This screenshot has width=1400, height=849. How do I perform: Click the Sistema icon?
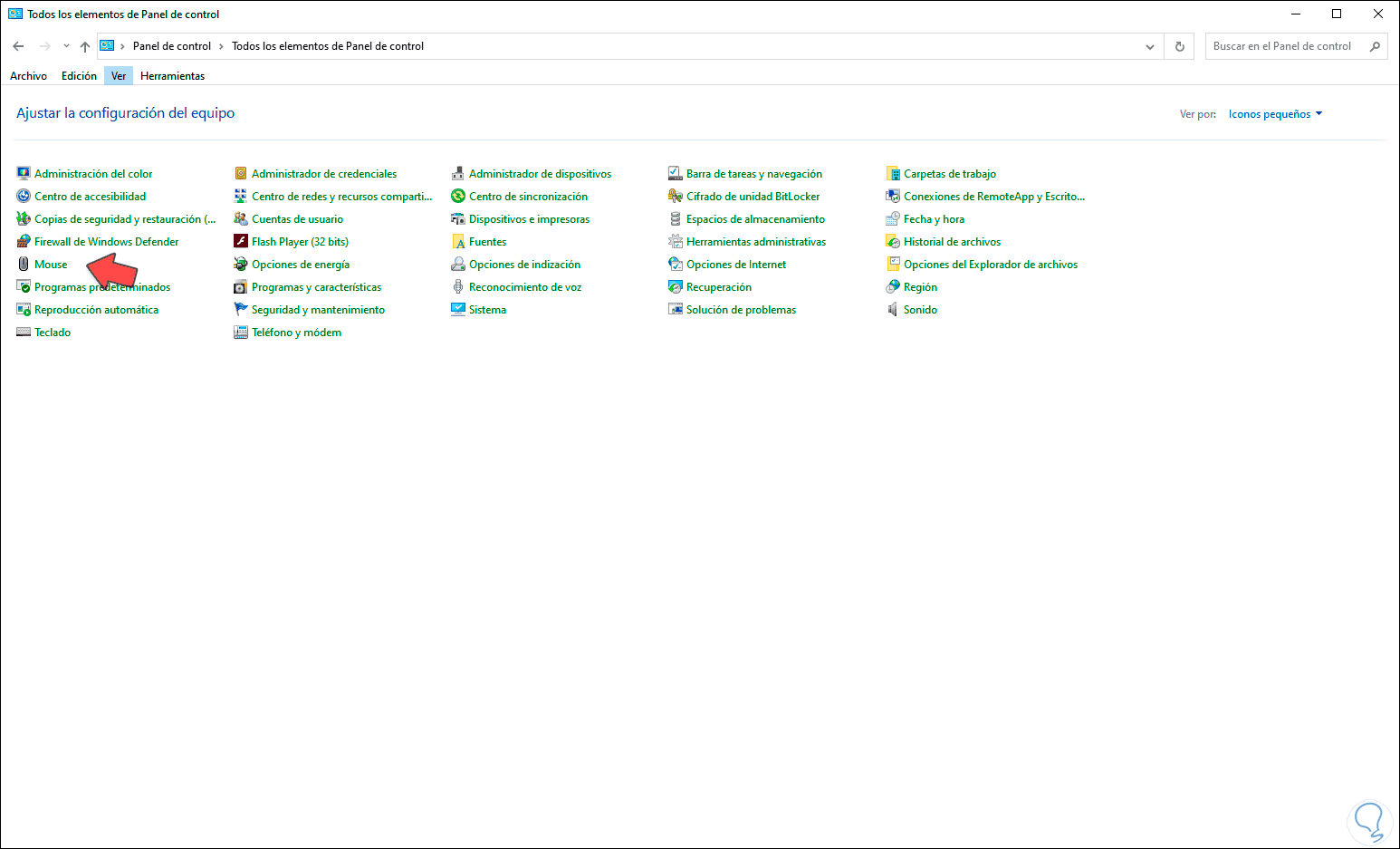point(458,309)
